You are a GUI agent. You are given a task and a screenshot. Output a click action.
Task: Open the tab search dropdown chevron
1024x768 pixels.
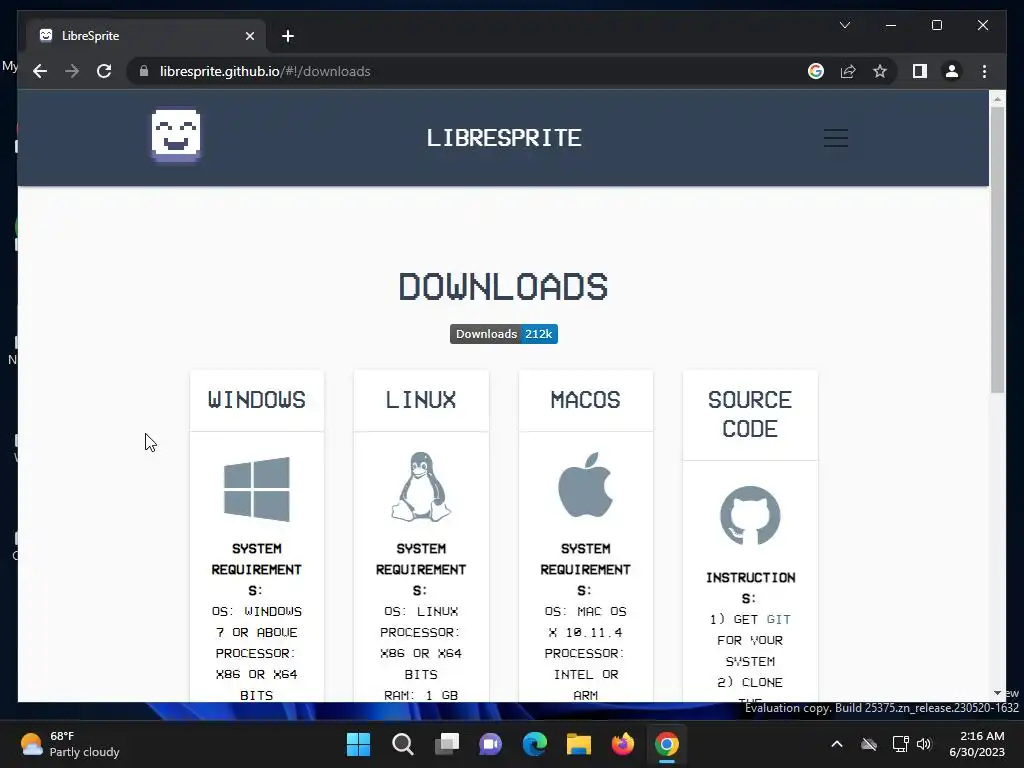point(844,25)
